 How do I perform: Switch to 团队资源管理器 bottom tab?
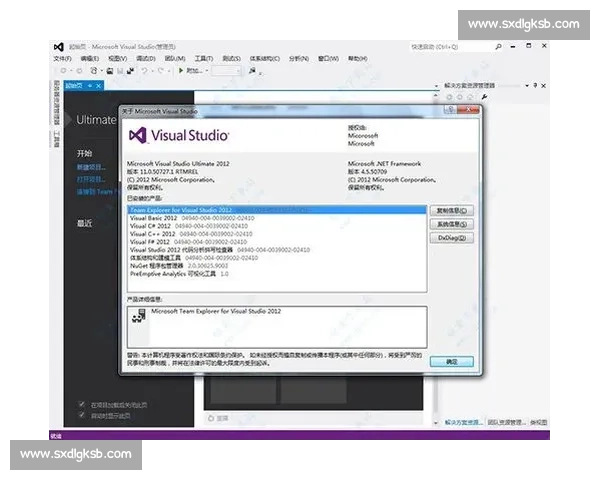(x=507, y=422)
